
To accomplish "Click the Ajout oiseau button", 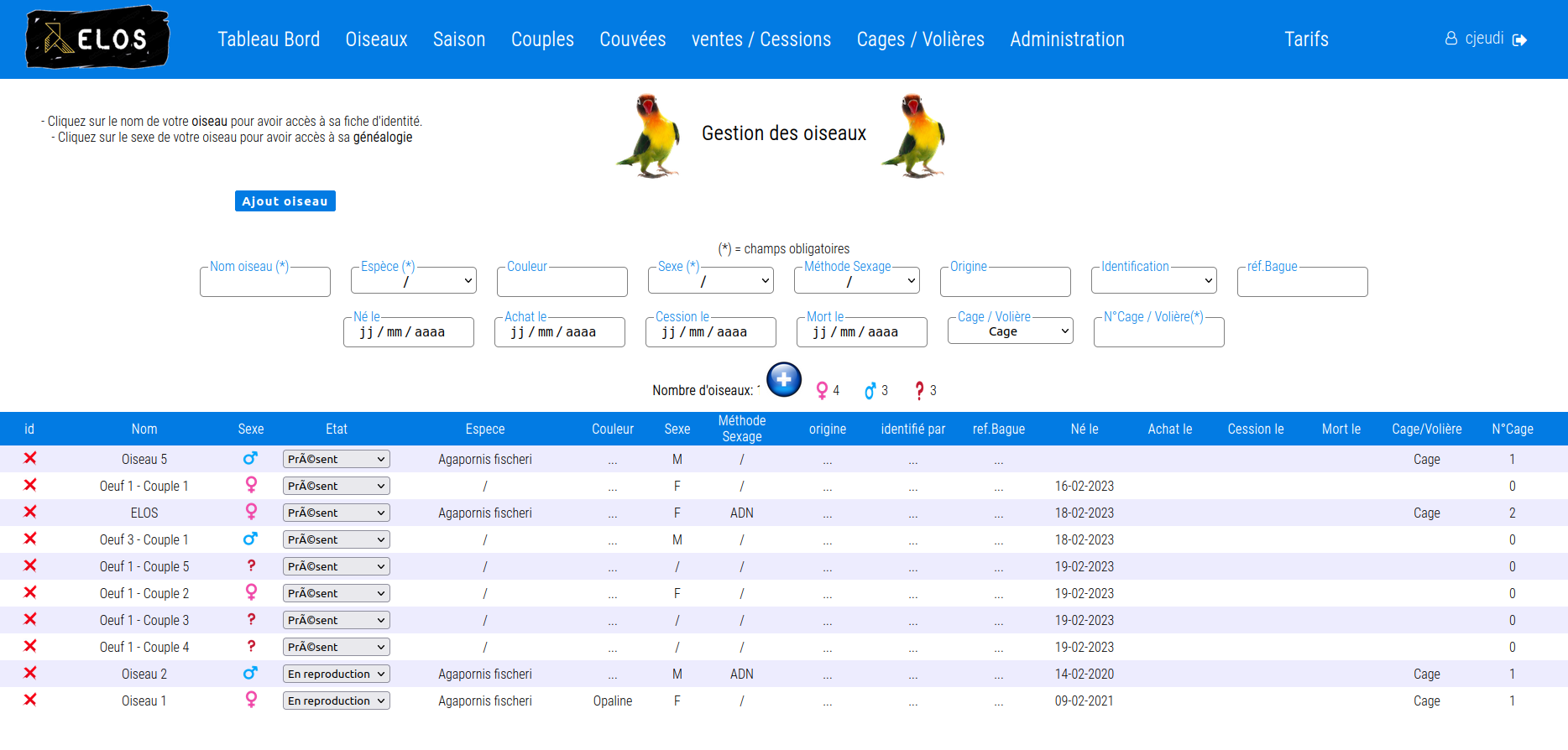I will pos(285,201).
